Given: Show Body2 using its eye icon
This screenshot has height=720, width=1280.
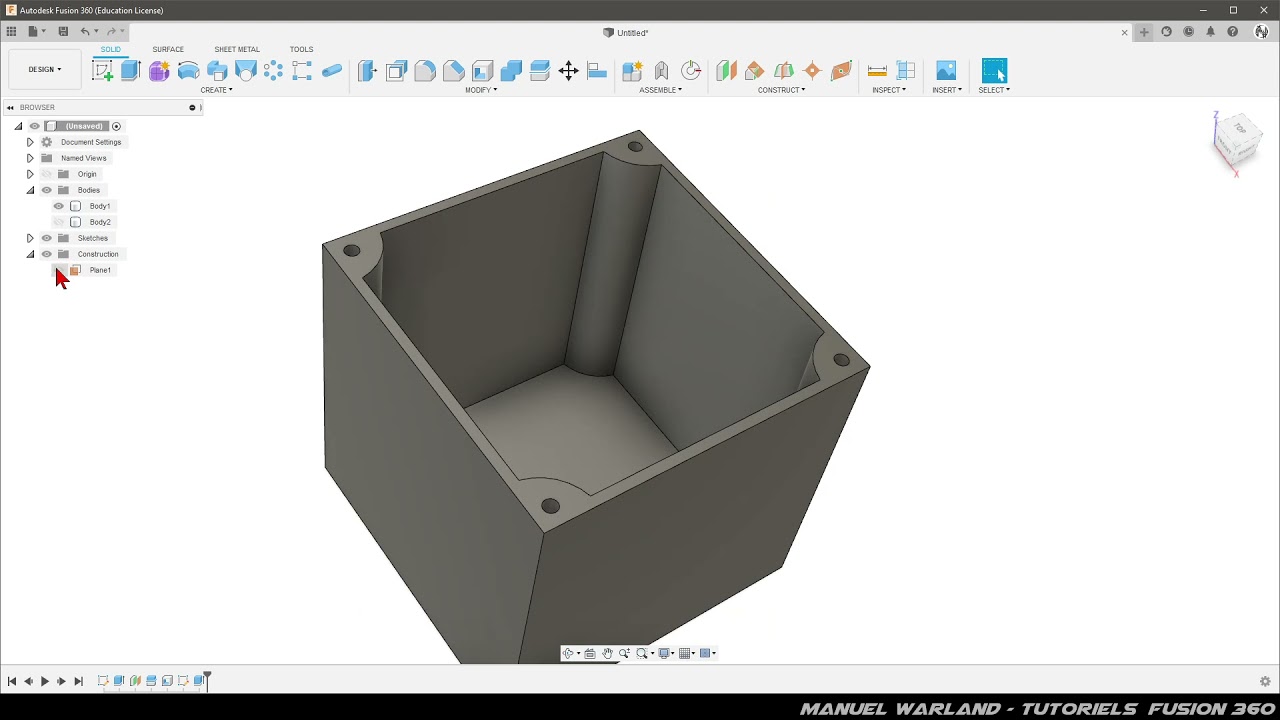Looking at the screenshot, I should pos(58,222).
